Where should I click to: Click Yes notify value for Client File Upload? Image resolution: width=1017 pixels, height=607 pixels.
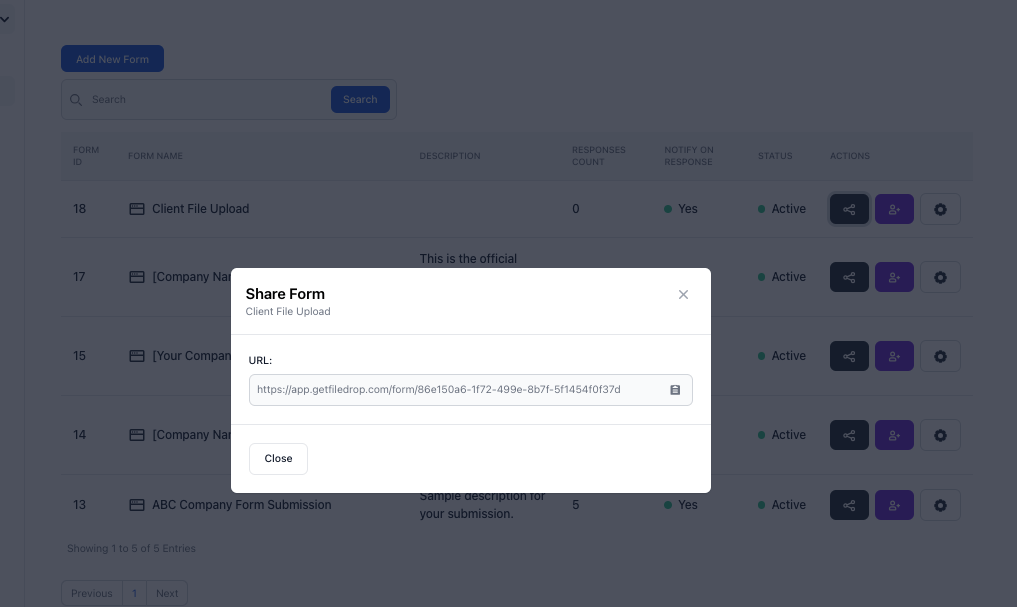(681, 209)
